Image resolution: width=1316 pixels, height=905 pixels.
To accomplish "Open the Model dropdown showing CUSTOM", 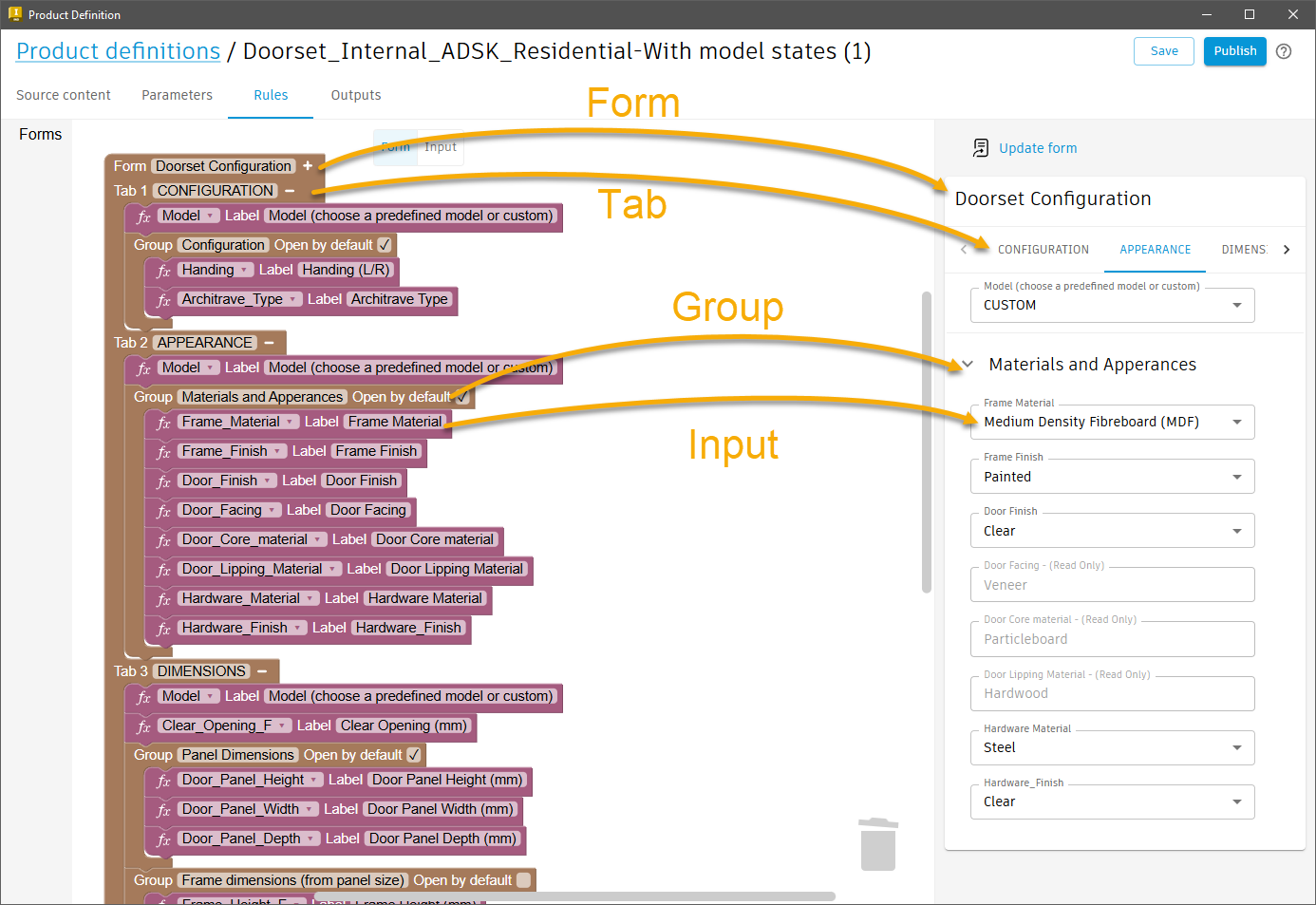I will [x=1113, y=305].
